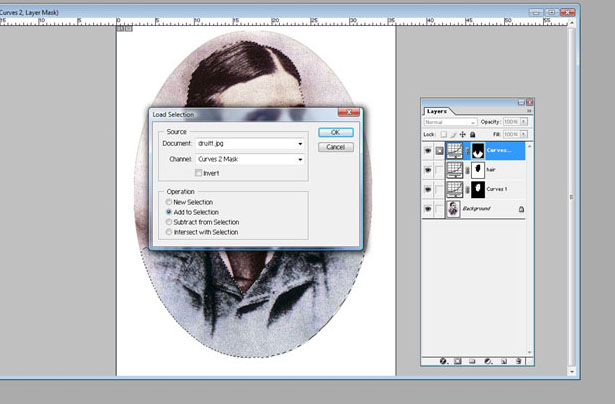Click the lock icon on Background layer

[x=521, y=209]
